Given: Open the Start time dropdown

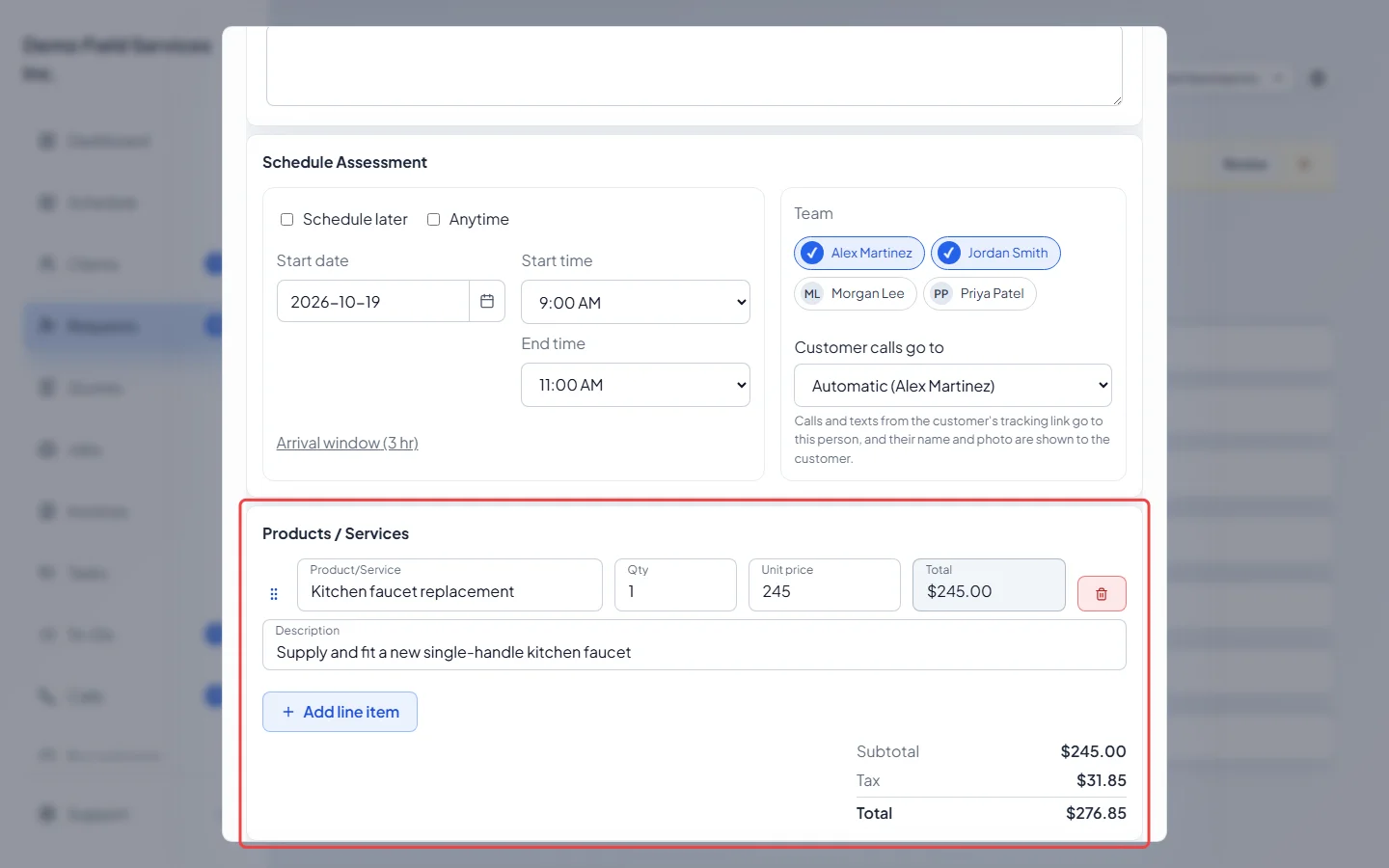Looking at the screenshot, I should [636, 302].
